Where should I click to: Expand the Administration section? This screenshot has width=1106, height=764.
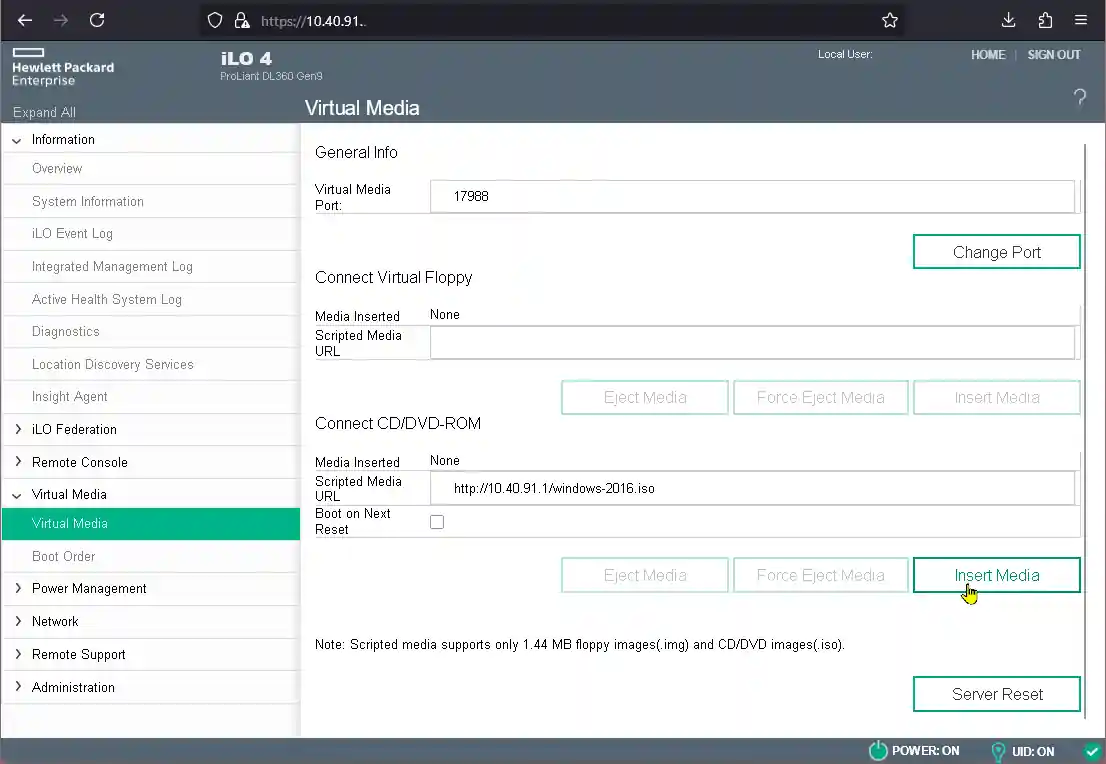(18, 686)
